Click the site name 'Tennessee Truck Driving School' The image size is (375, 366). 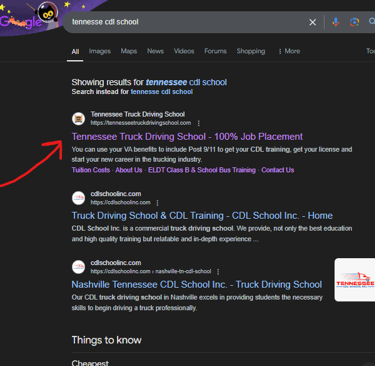[x=138, y=114]
